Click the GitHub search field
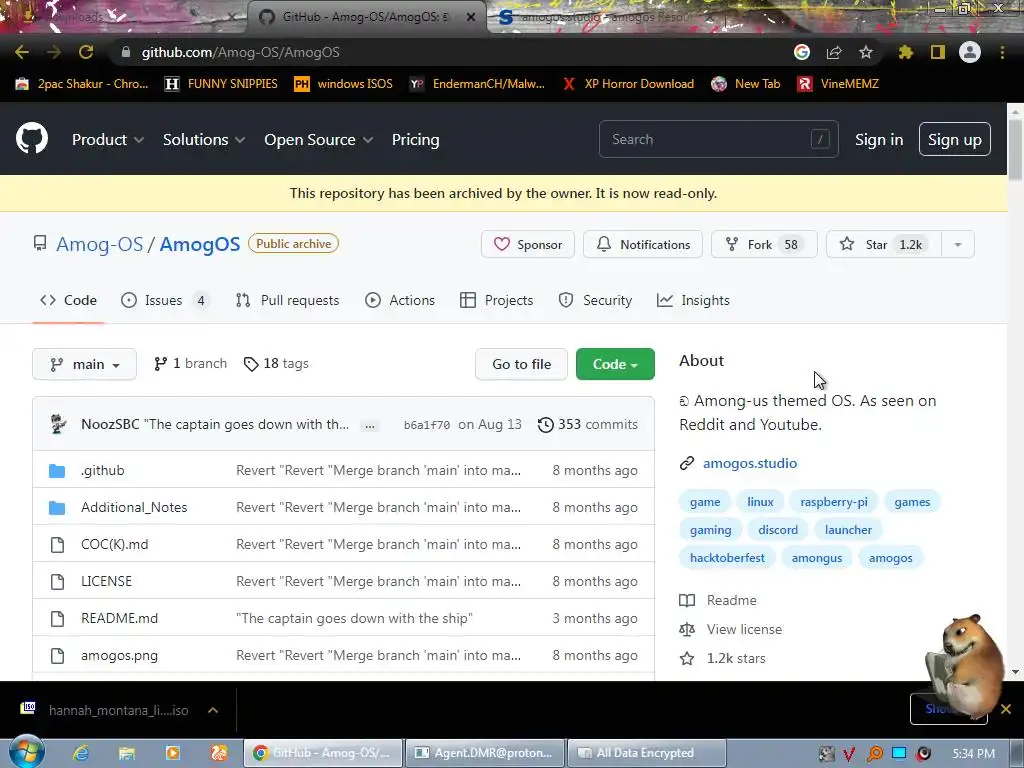This screenshot has height=768, width=1024. tap(718, 139)
